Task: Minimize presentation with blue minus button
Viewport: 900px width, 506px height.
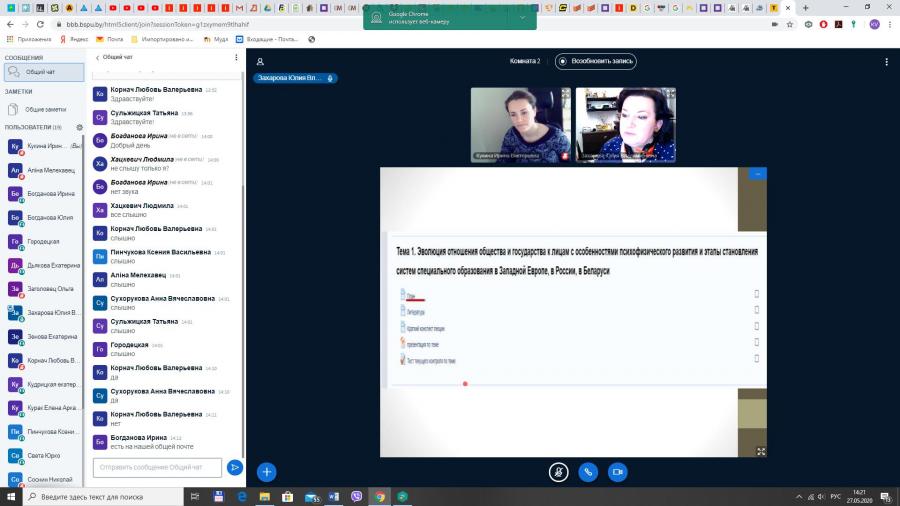Action: [x=758, y=173]
